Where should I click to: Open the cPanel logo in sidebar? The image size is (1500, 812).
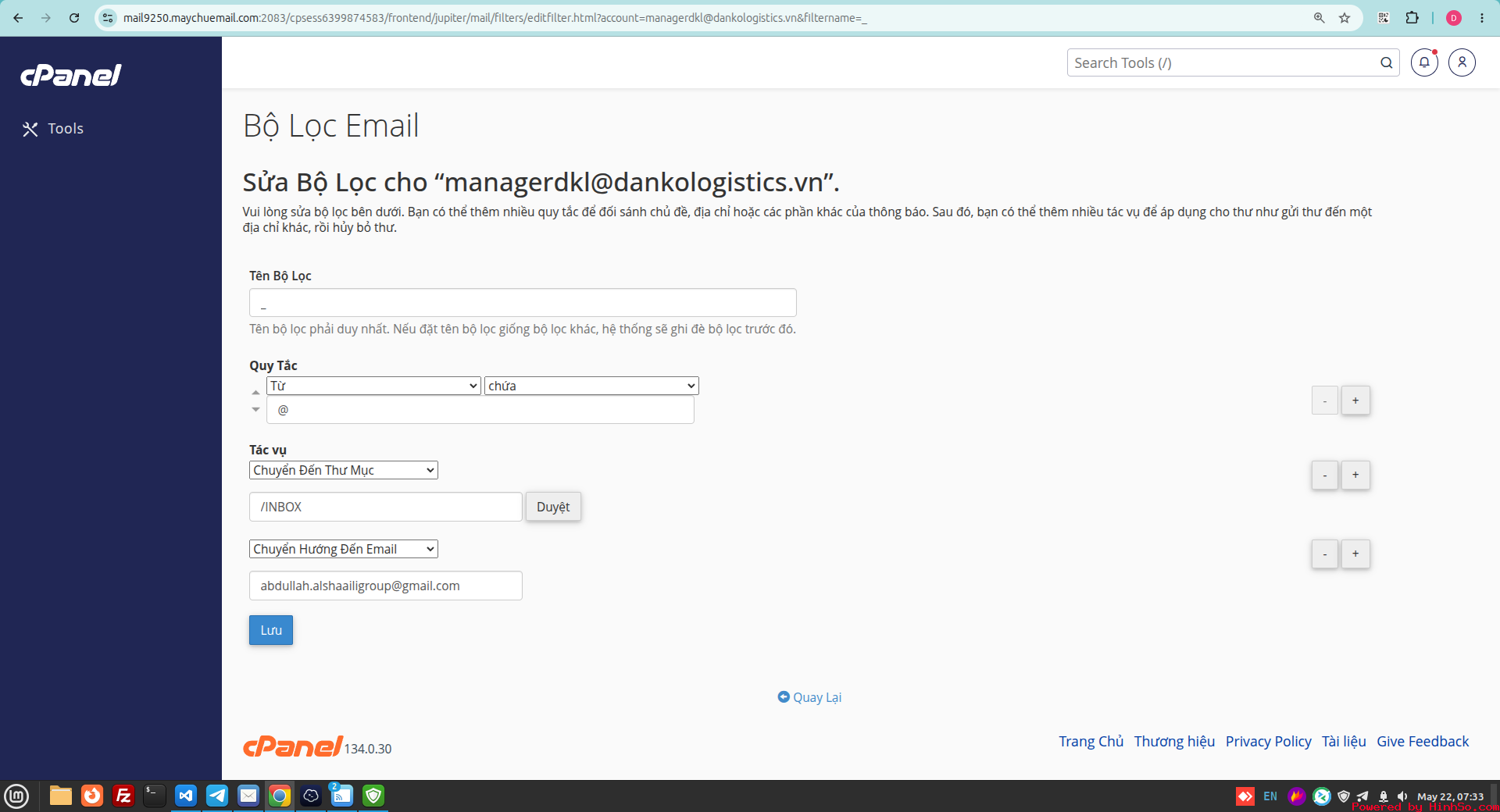(x=71, y=75)
